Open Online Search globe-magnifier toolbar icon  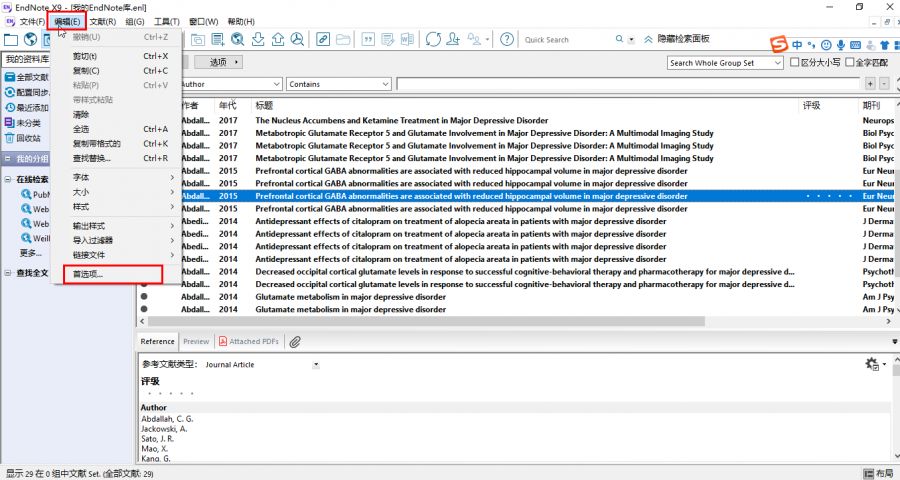(x=238, y=39)
